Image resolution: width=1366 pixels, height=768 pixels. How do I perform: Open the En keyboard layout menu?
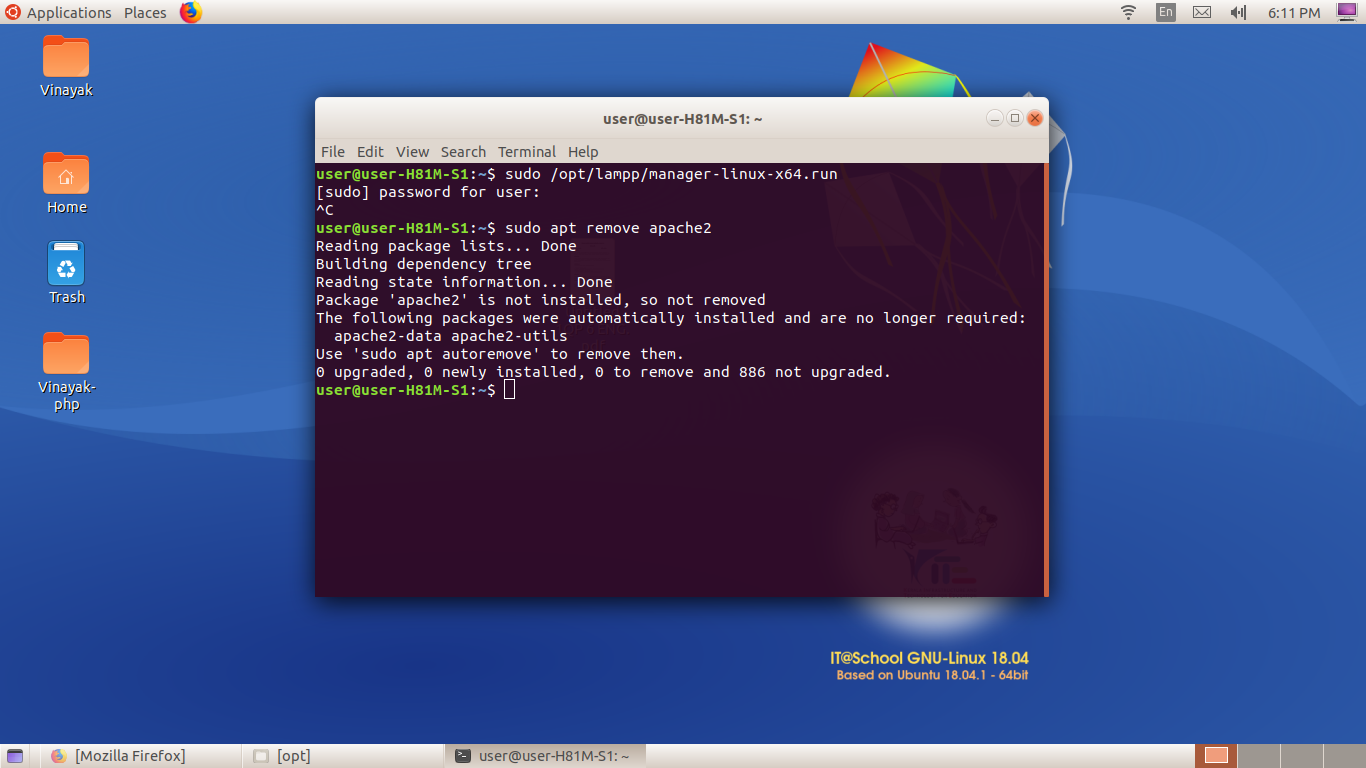[1165, 12]
